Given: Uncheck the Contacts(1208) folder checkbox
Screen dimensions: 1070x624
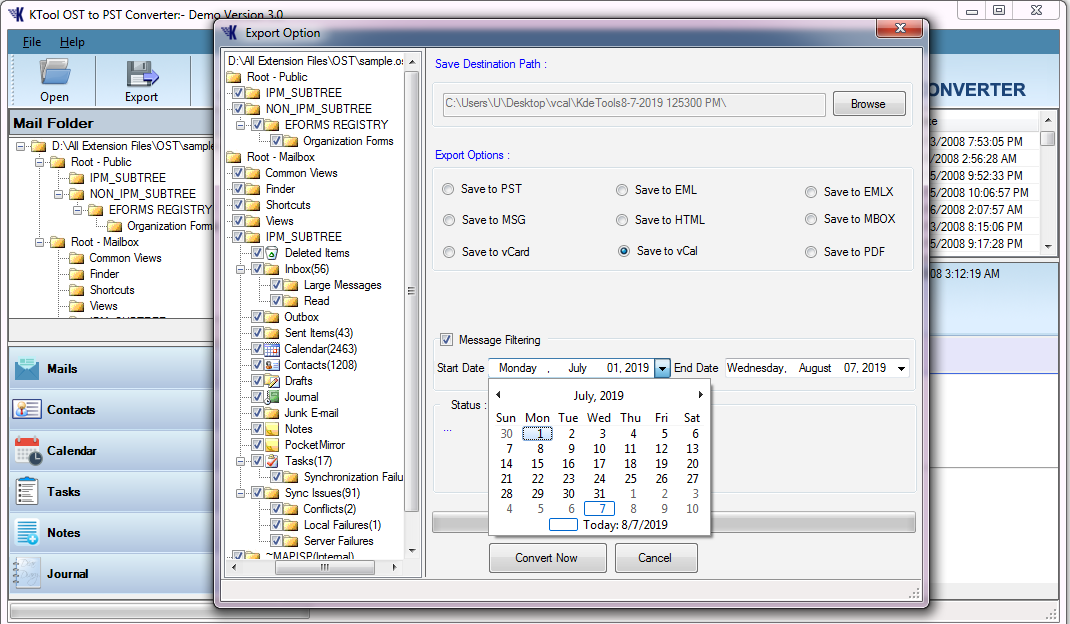Looking at the screenshot, I should 257,365.
